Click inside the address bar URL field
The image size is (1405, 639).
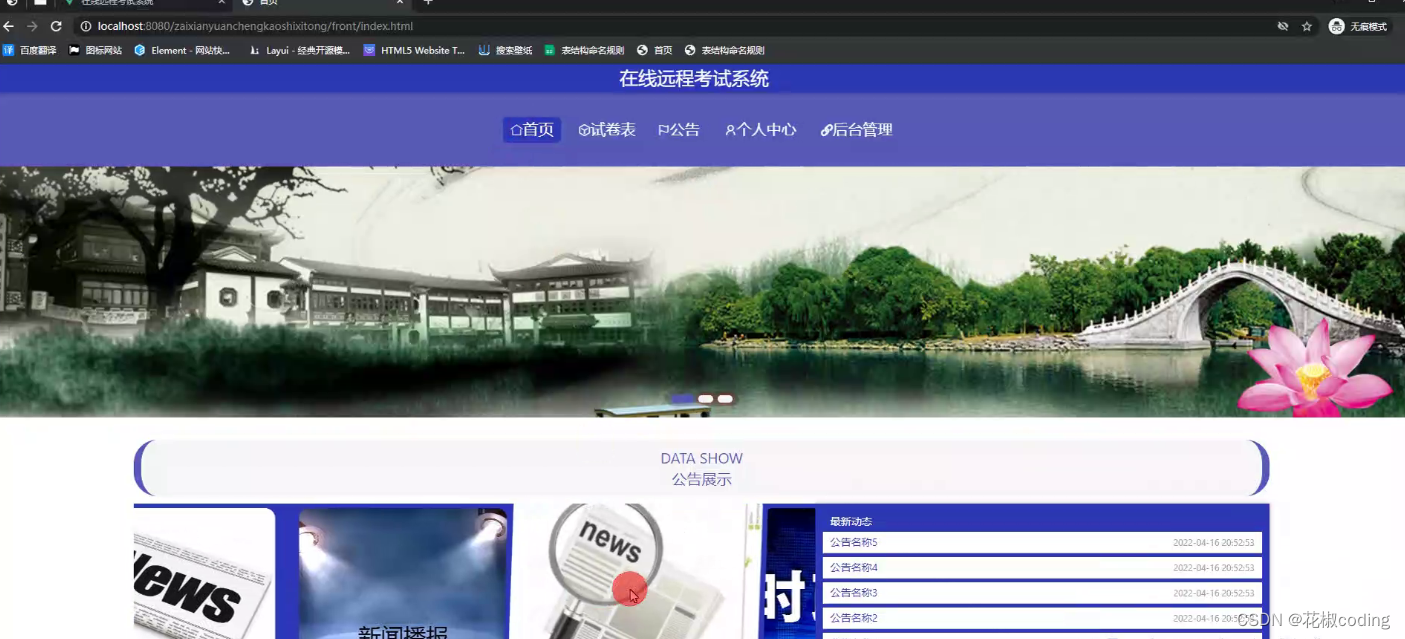pos(250,26)
